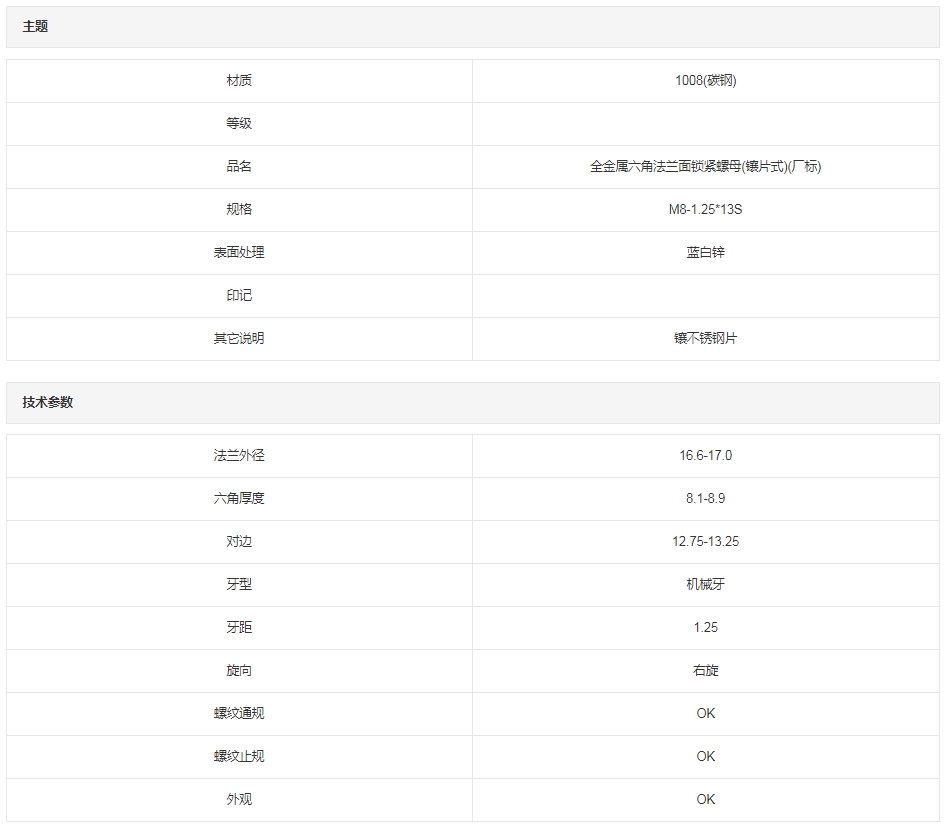The image size is (947, 827).
Task: Click the 对边 value 12.75-13.25
Action: pos(705,542)
